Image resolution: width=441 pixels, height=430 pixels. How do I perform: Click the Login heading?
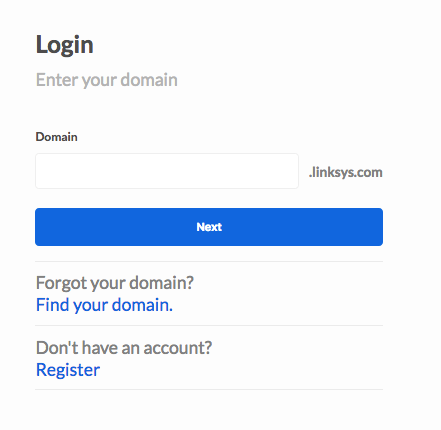pos(65,46)
